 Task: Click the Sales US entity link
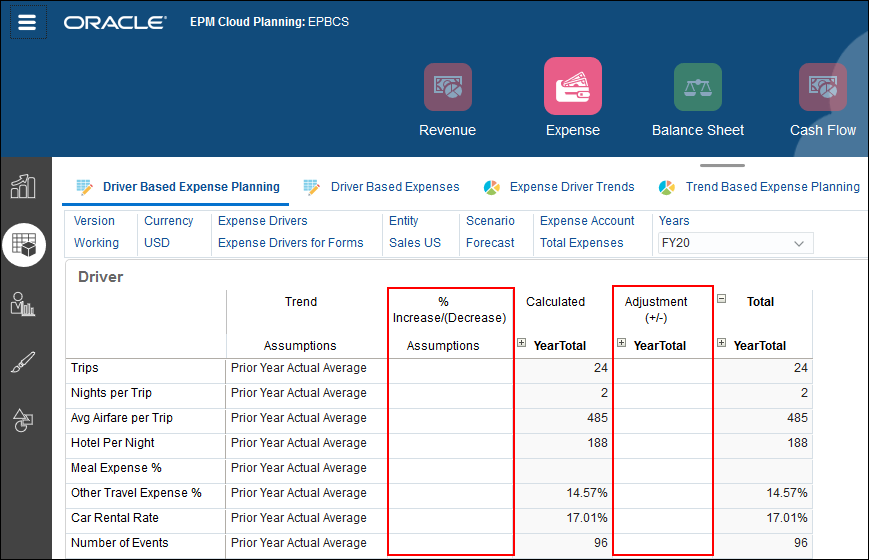[415, 243]
